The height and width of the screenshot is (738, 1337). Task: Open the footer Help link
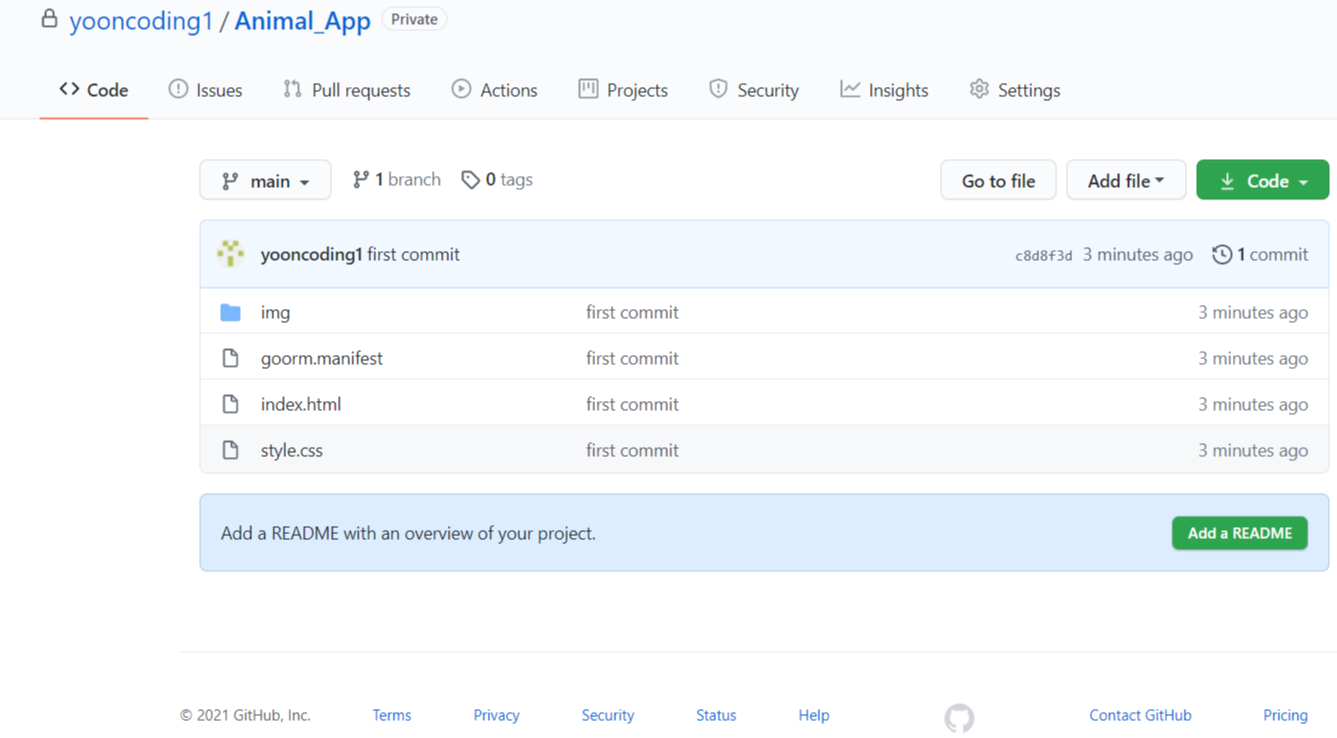tap(814, 715)
